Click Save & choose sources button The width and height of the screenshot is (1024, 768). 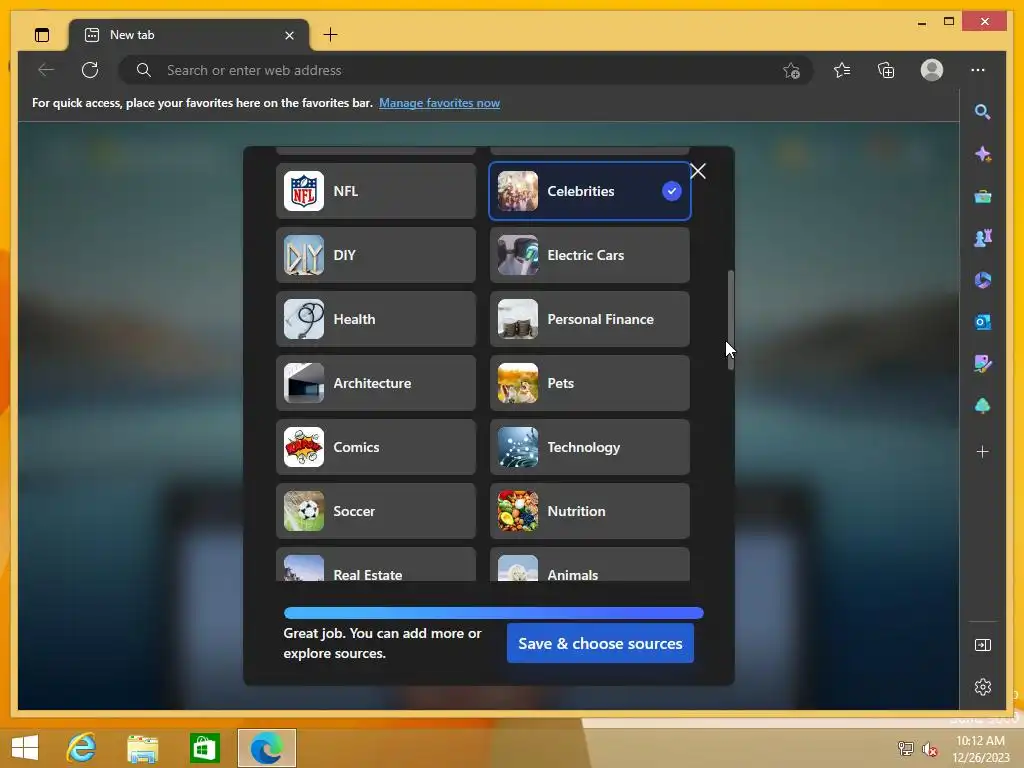(x=600, y=643)
